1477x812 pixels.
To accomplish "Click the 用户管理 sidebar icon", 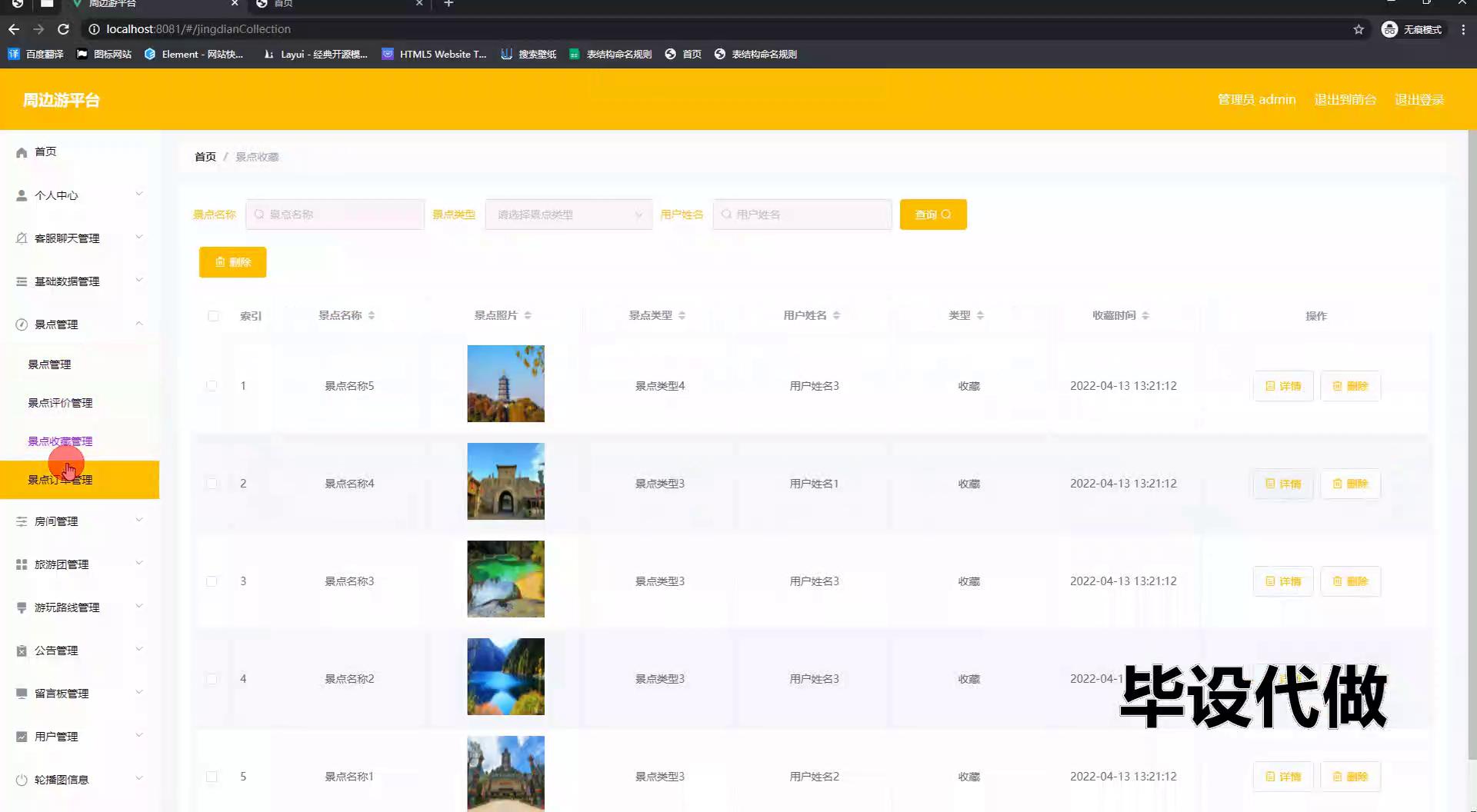I will click(x=22, y=737).
